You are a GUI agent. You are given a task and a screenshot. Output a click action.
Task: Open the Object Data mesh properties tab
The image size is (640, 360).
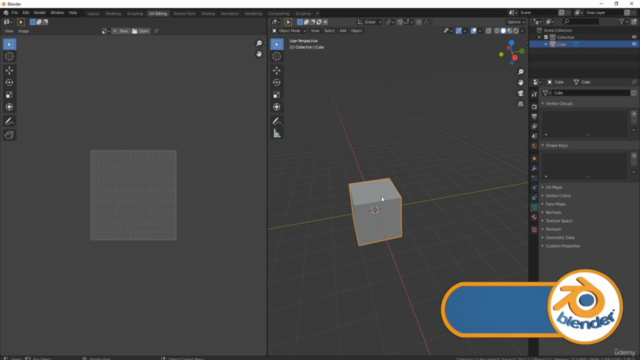tap(534, 207)
